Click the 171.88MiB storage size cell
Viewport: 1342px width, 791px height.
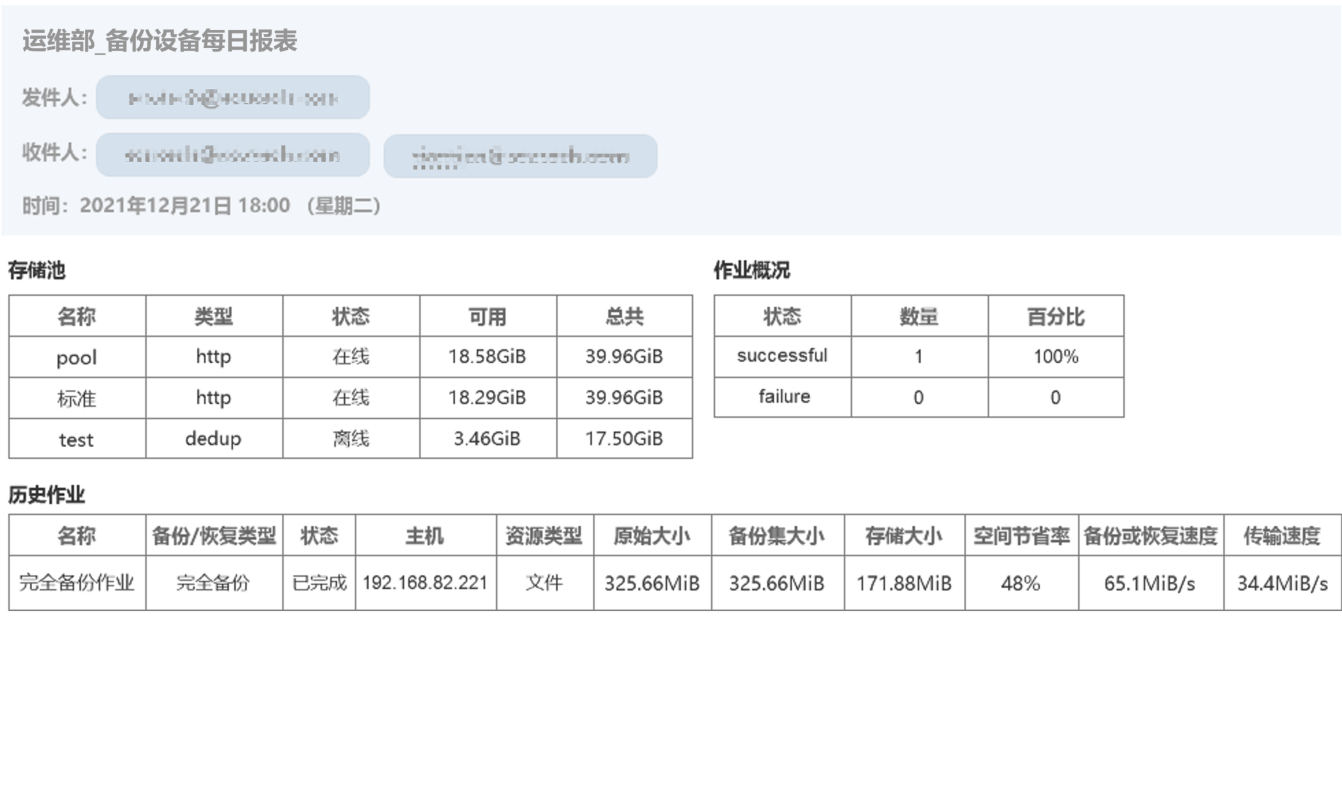point(904,583)
